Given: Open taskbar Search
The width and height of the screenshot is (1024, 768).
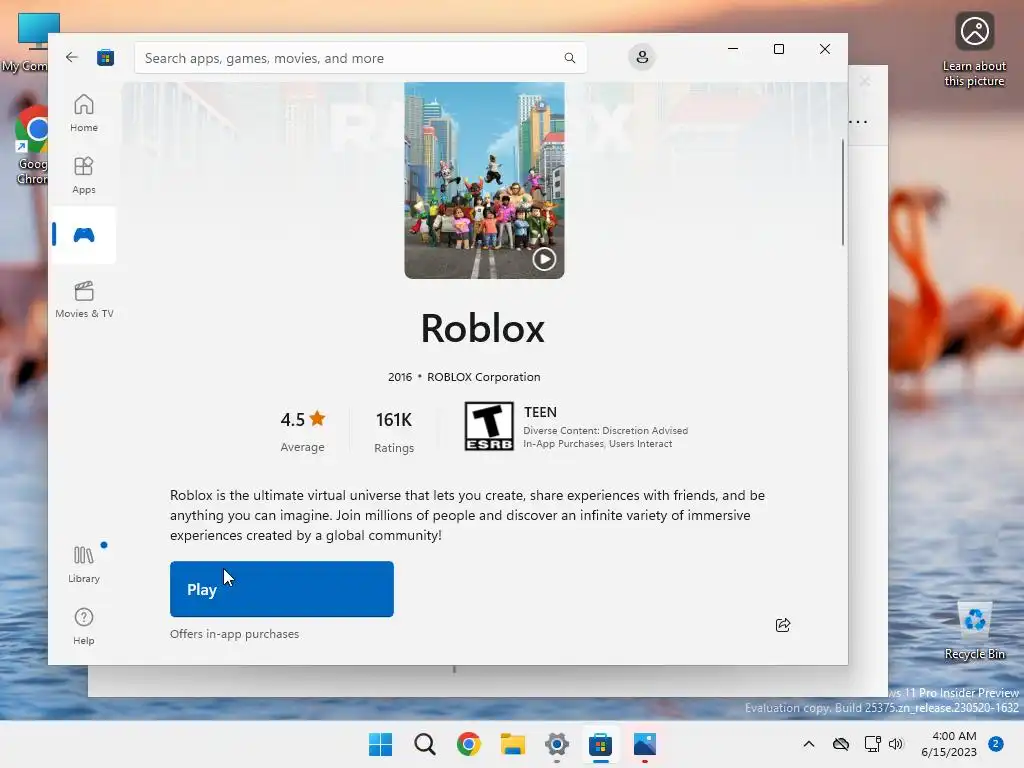Looking at the screenshot, I should coord(424,744).
